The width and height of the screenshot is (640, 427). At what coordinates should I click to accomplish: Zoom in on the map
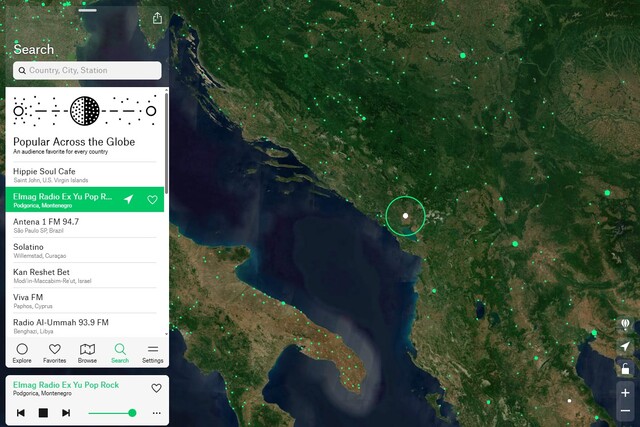coord(625,393)
